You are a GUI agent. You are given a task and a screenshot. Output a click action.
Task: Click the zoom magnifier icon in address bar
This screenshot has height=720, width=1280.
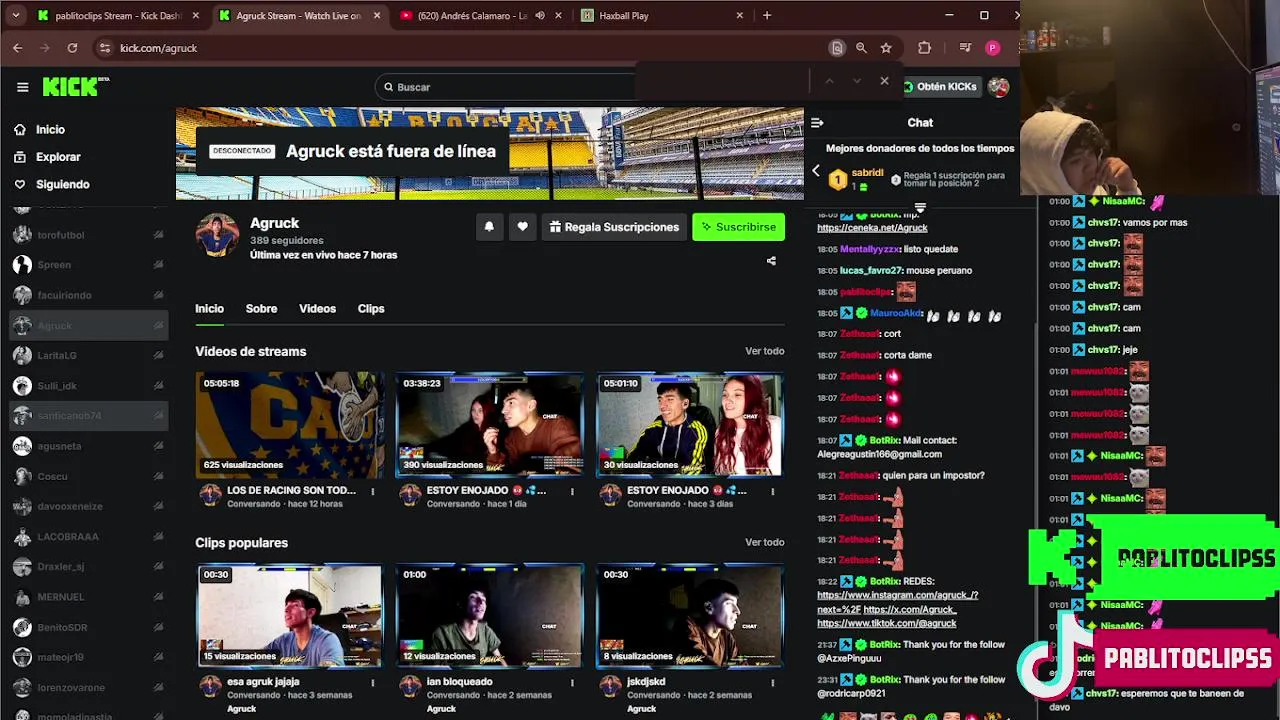pyautogui.click(x=861, y=48)
